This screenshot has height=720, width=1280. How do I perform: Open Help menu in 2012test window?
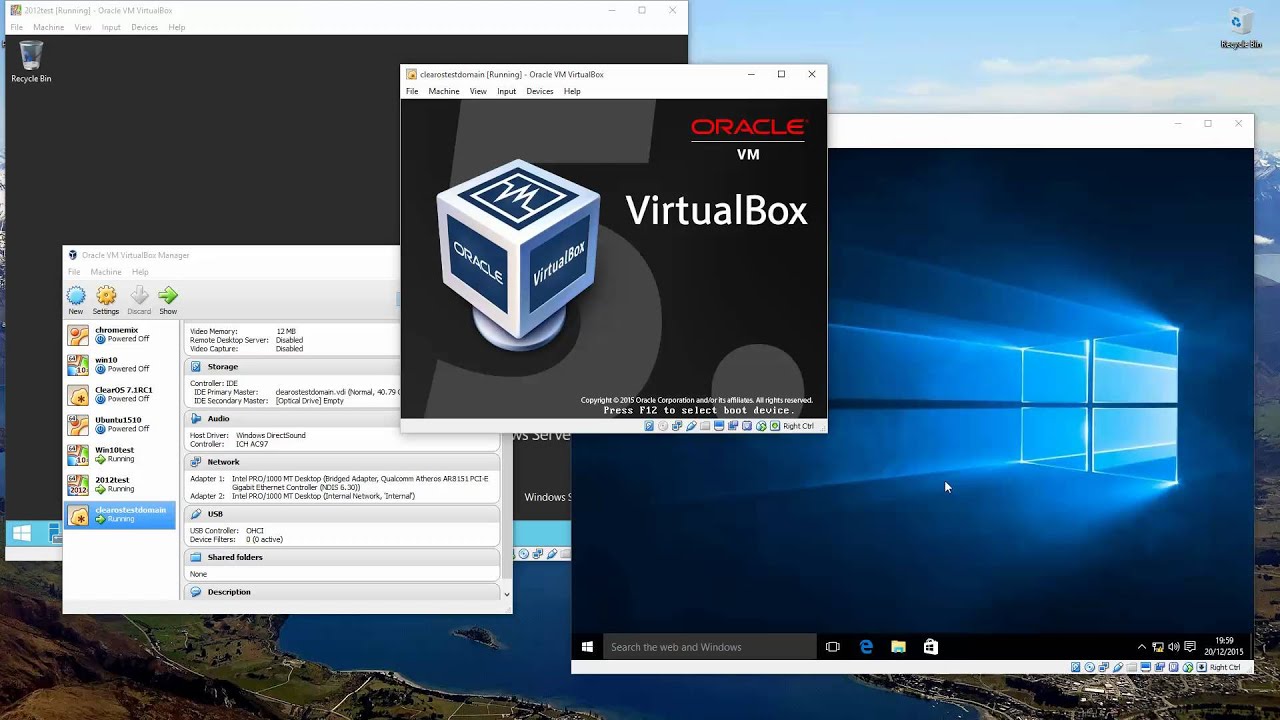177,27
